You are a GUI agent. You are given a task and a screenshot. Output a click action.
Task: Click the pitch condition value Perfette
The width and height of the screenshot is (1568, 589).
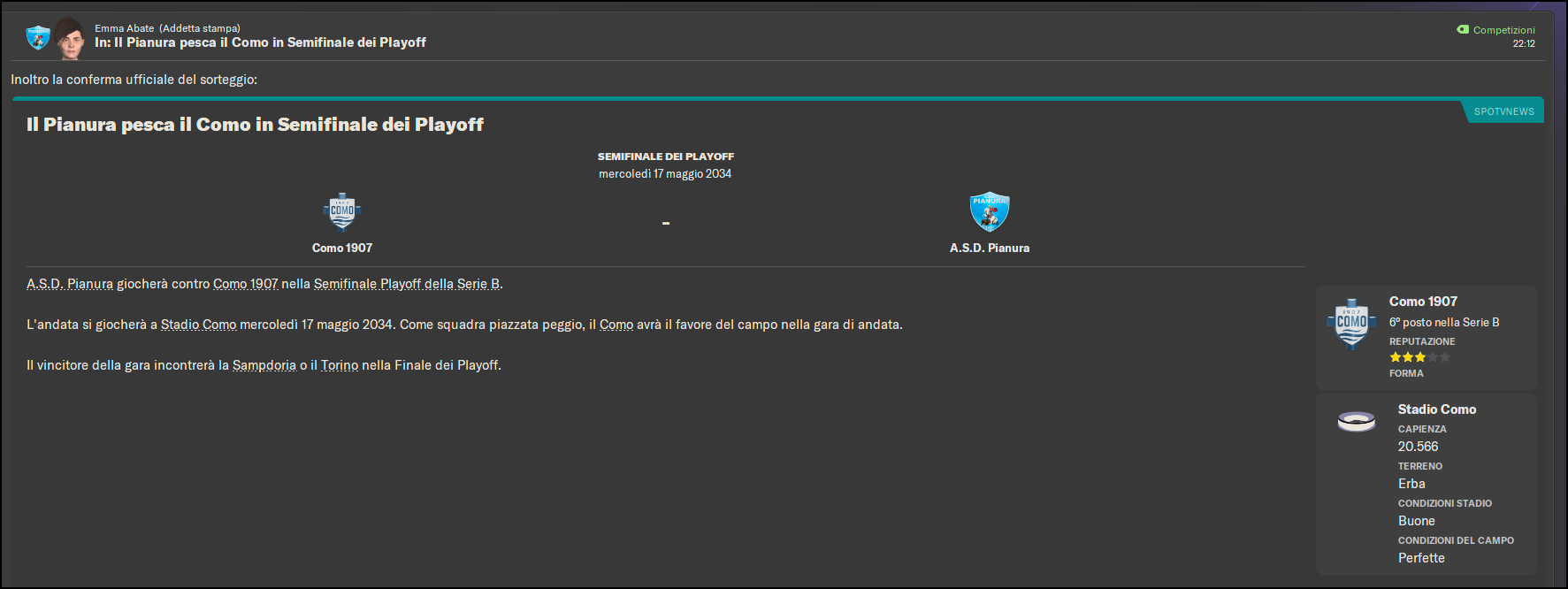(1421, 558)
